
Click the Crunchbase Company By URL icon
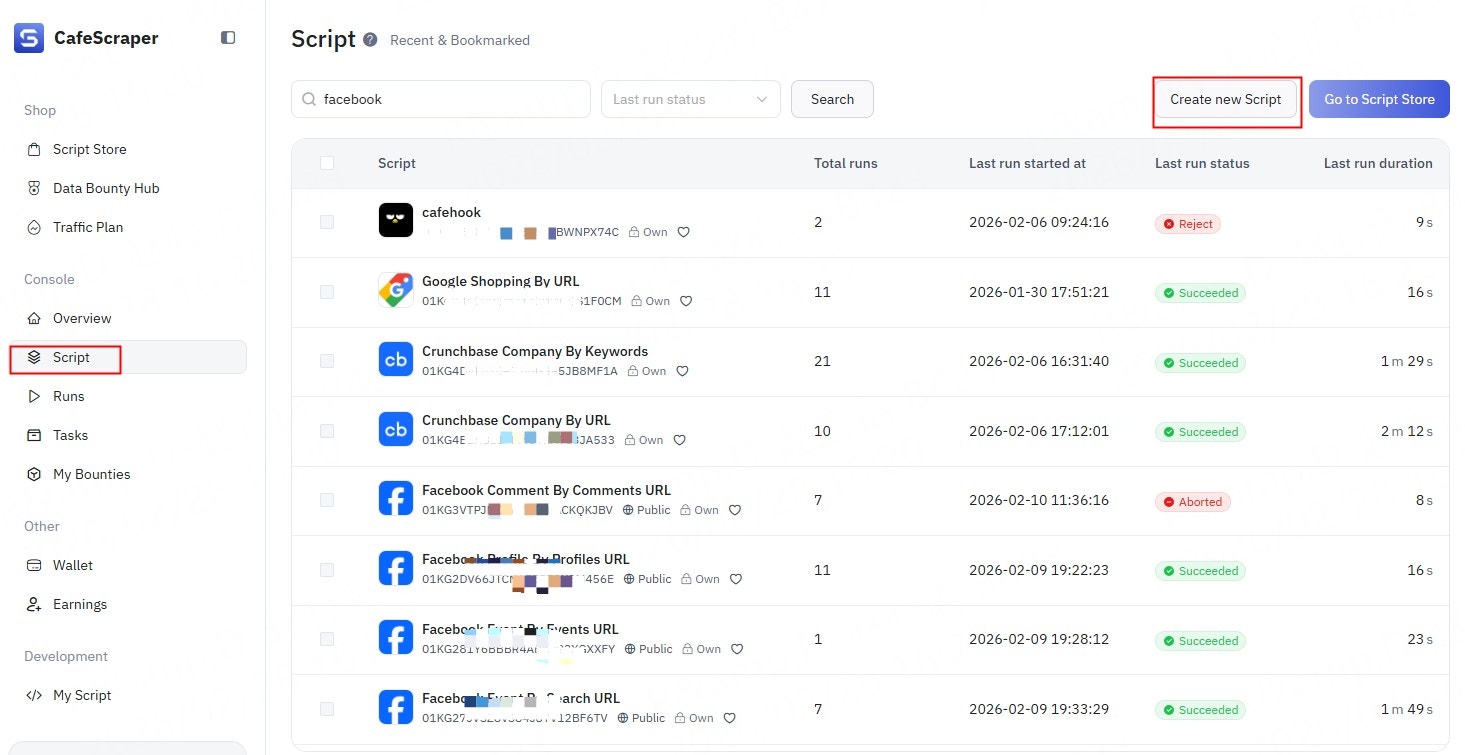396,429
